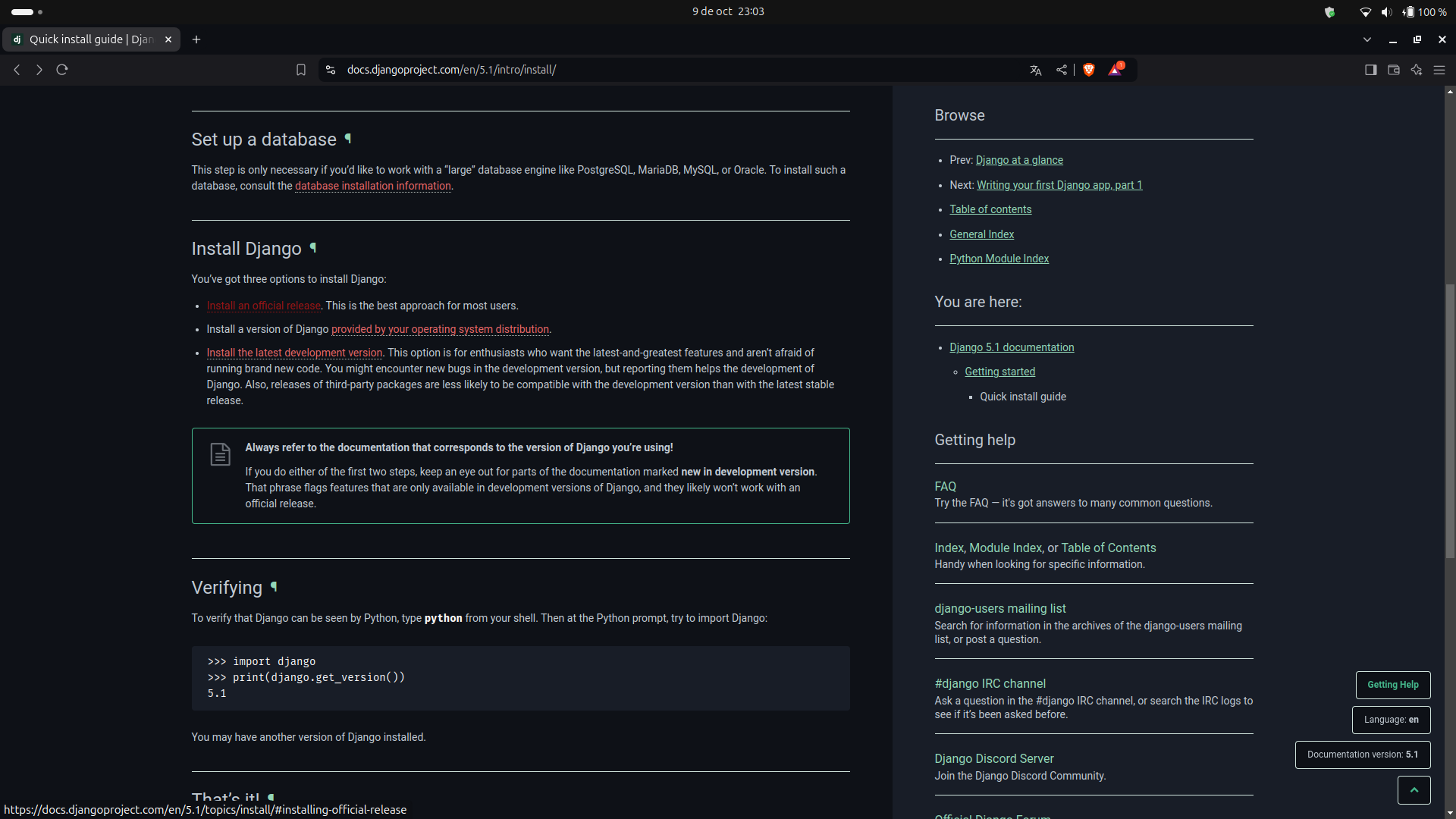Open Django Discord Server link
The image size is (1456, 819).
993,758
